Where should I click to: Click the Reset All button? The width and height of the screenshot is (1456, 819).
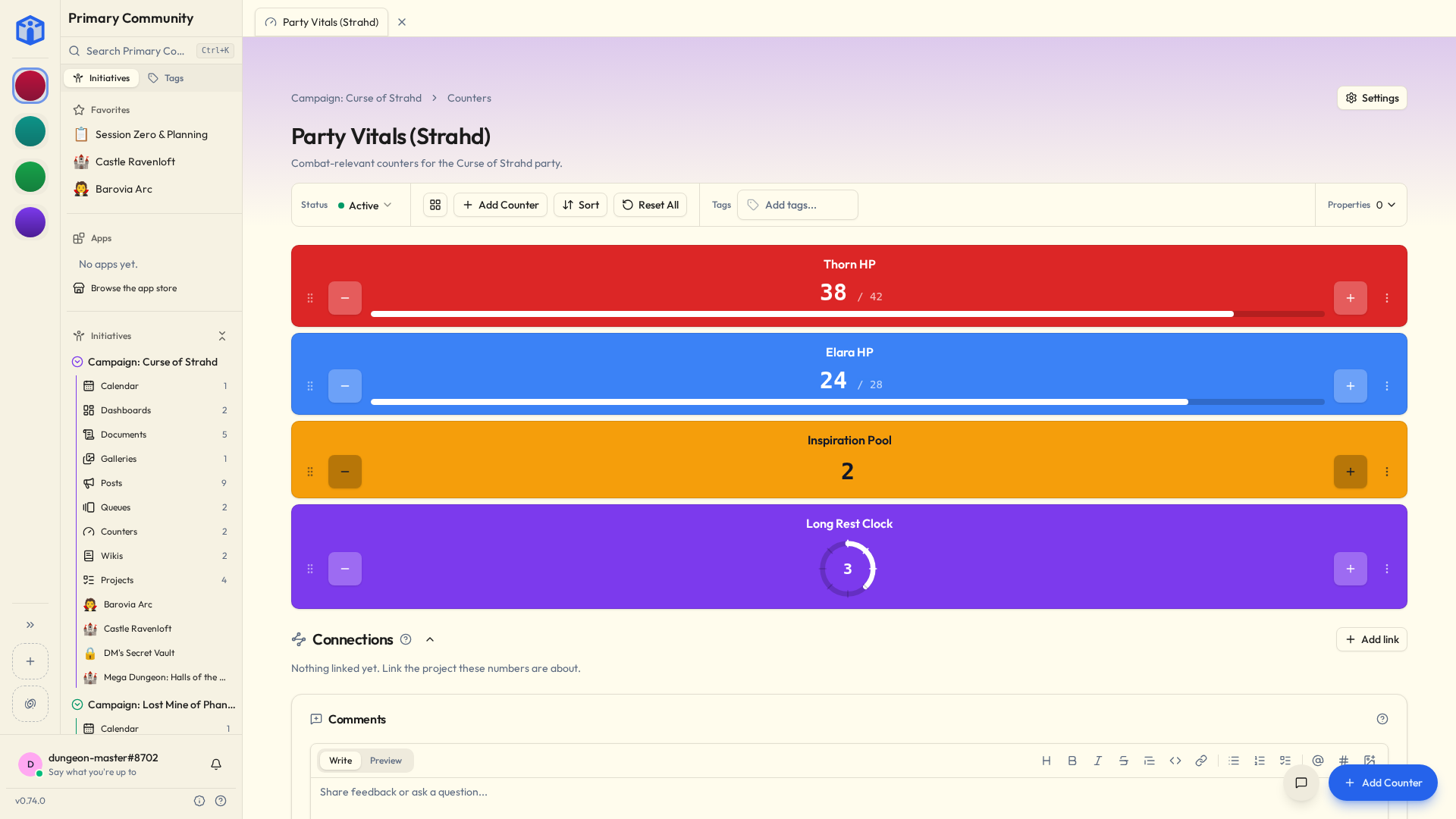(651, 205)
